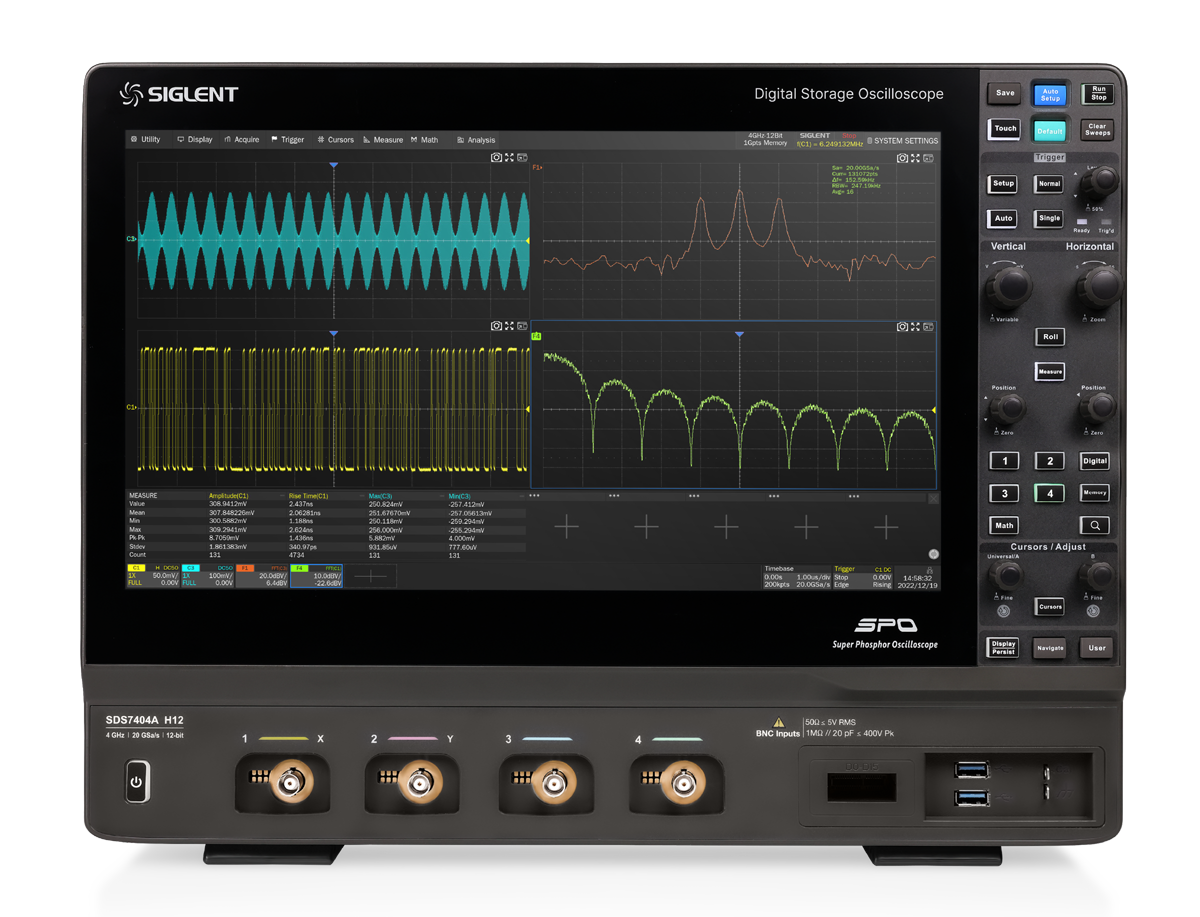
Task: Add a measurement in the first empty slot
Action: coord(567,526)
